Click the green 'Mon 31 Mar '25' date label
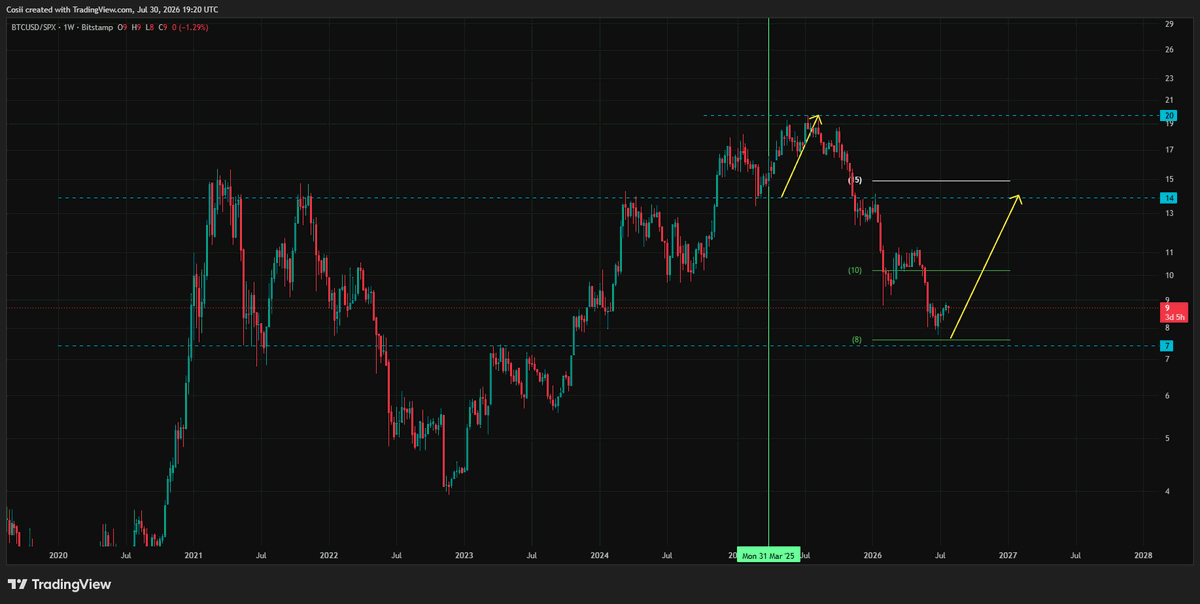1200x604 pixels. [x=768, y=555]
